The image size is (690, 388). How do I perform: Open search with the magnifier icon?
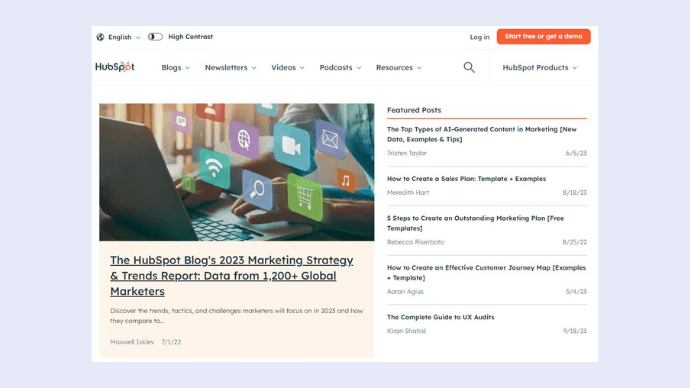point(469,67)
